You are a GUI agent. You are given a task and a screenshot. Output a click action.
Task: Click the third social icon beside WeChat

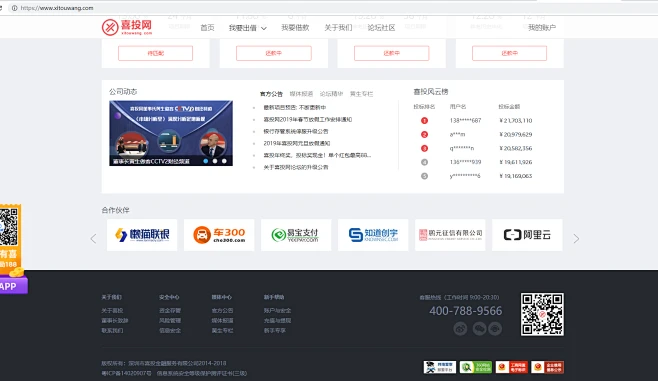495,329
